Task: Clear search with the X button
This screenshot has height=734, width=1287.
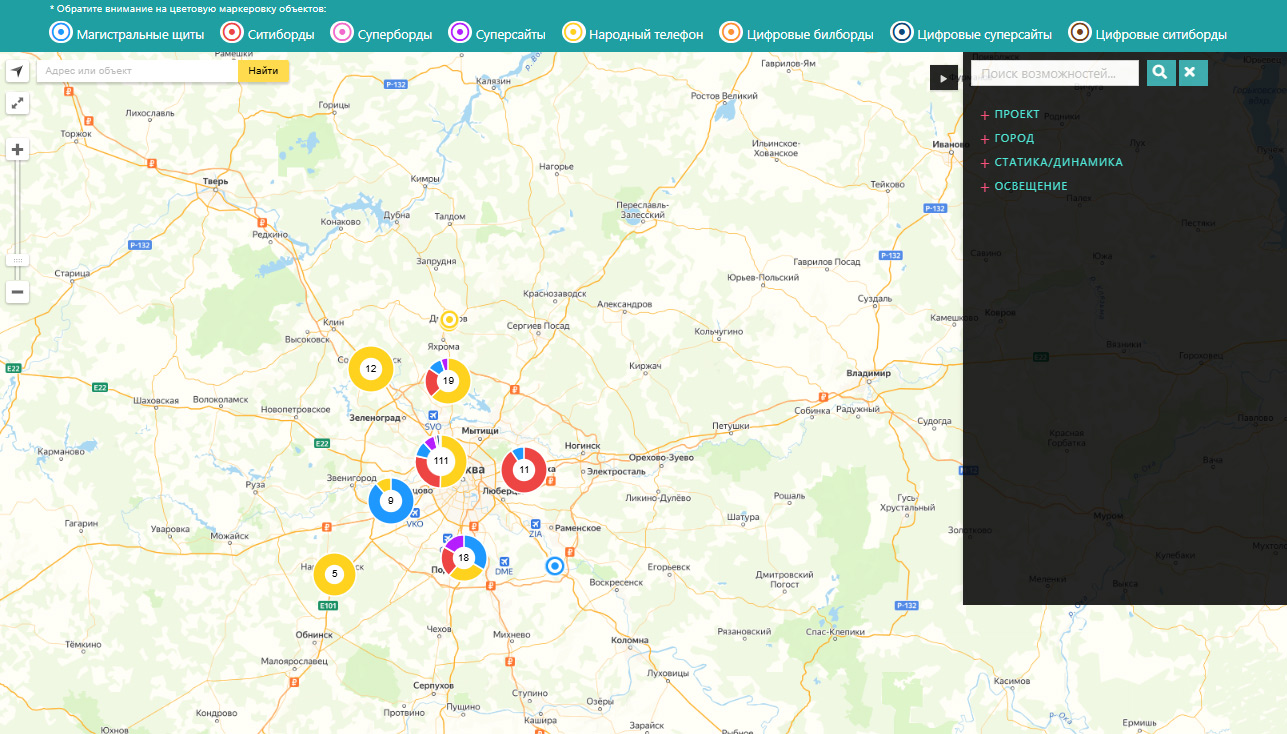Action: 1193,73
